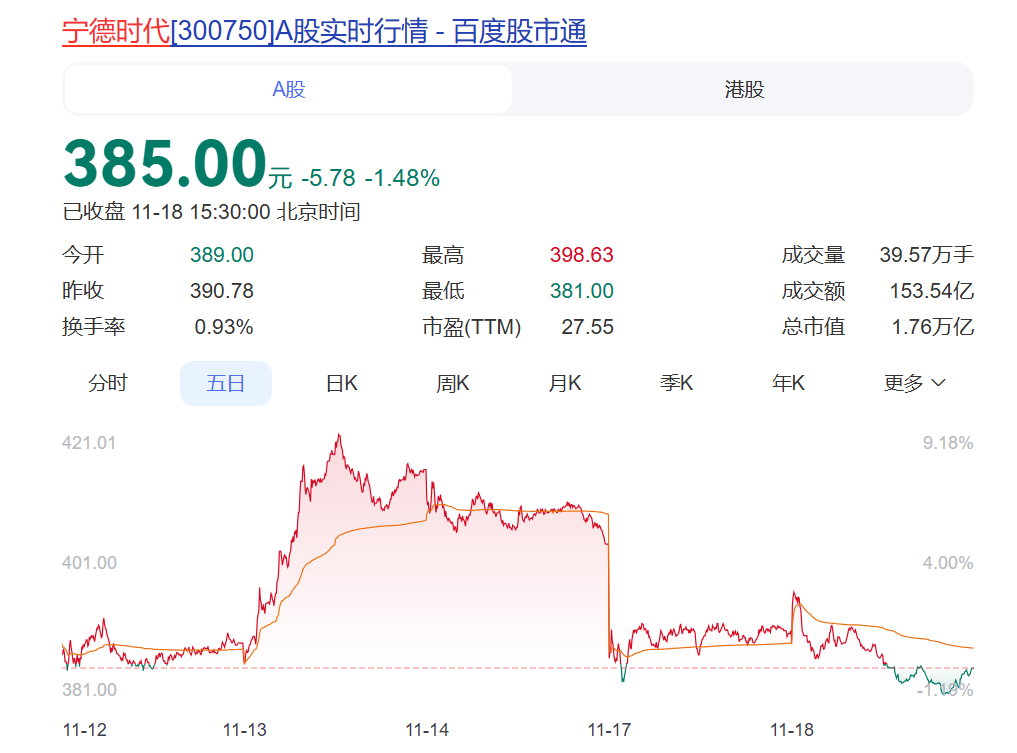Switch to the A股 tab
Screen dimensions: 1017x753
click(x=289, y=90)
